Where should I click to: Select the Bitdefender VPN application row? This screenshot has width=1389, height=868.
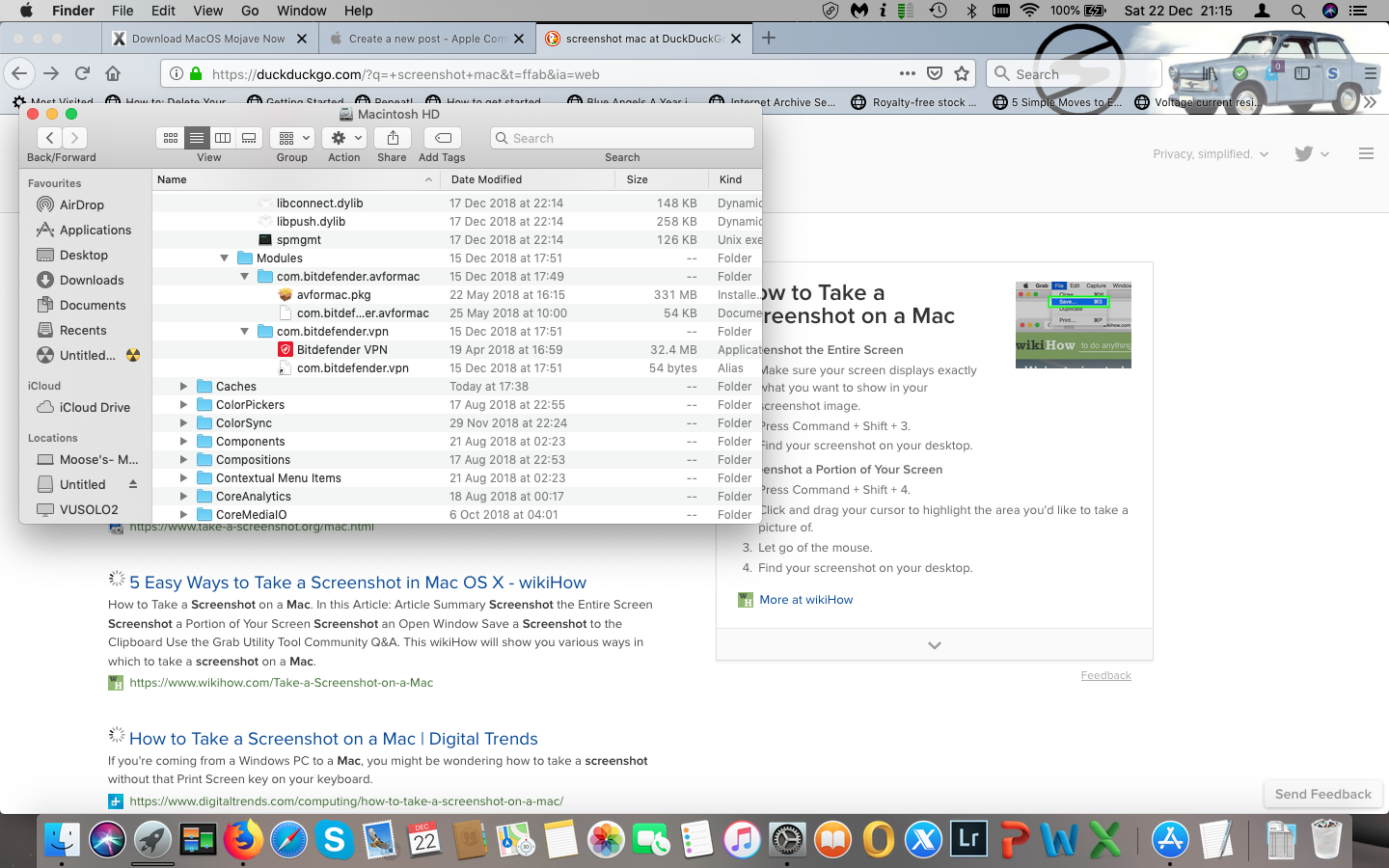point(457,350)
